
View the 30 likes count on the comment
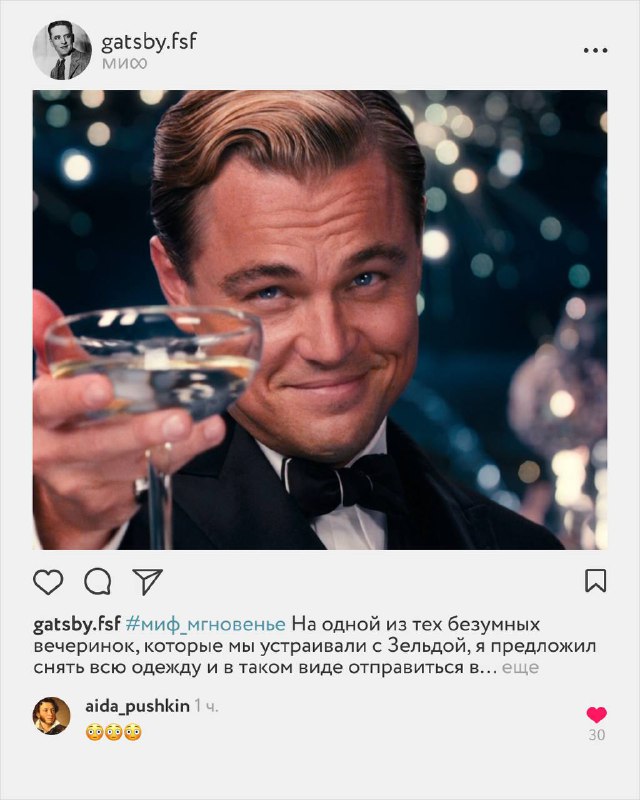(597, 735)
